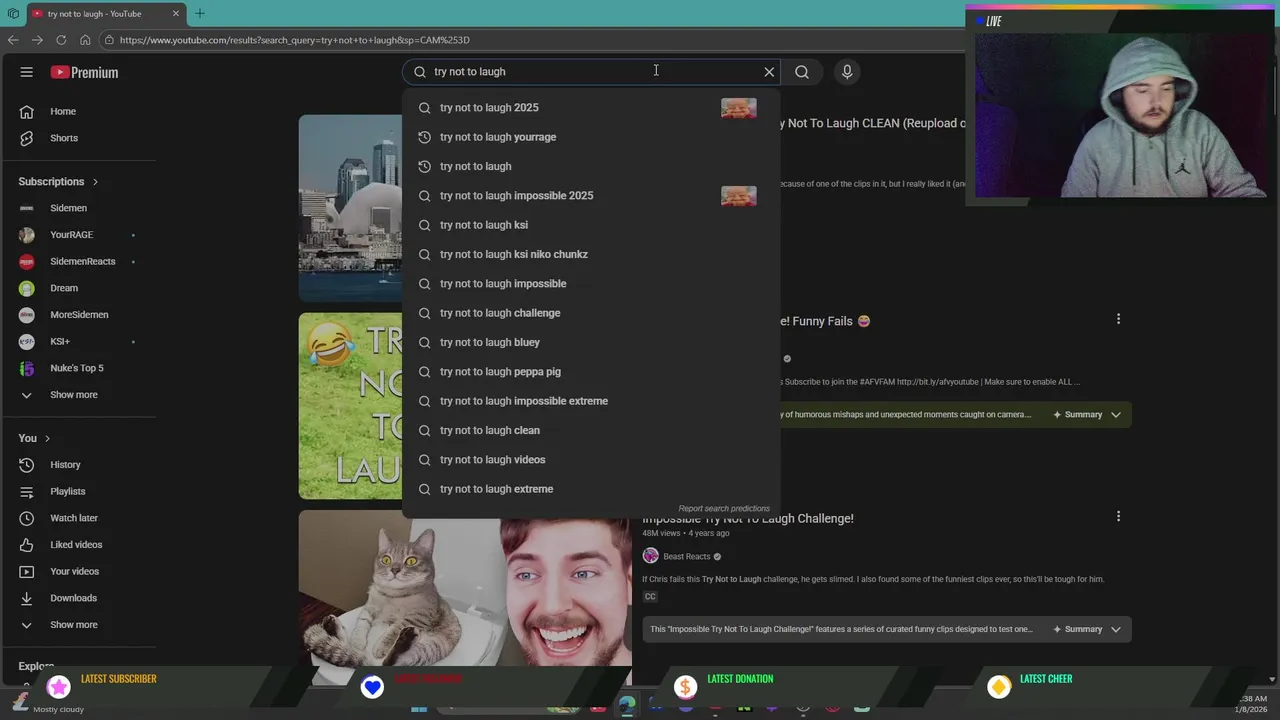Open a new browser tab with plus
The height and width of the screenshot is (720, 1280).
tap(200, 13)
